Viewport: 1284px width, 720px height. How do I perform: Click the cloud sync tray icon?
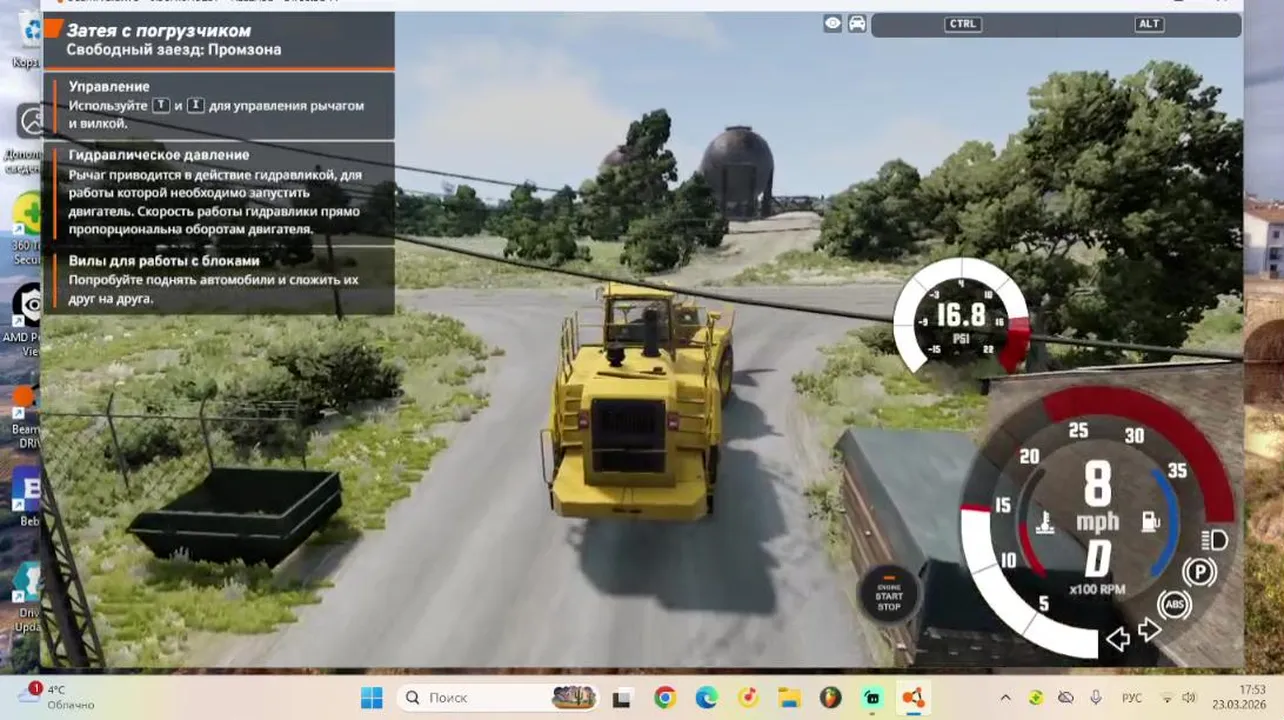click(x=1066, y=697)
